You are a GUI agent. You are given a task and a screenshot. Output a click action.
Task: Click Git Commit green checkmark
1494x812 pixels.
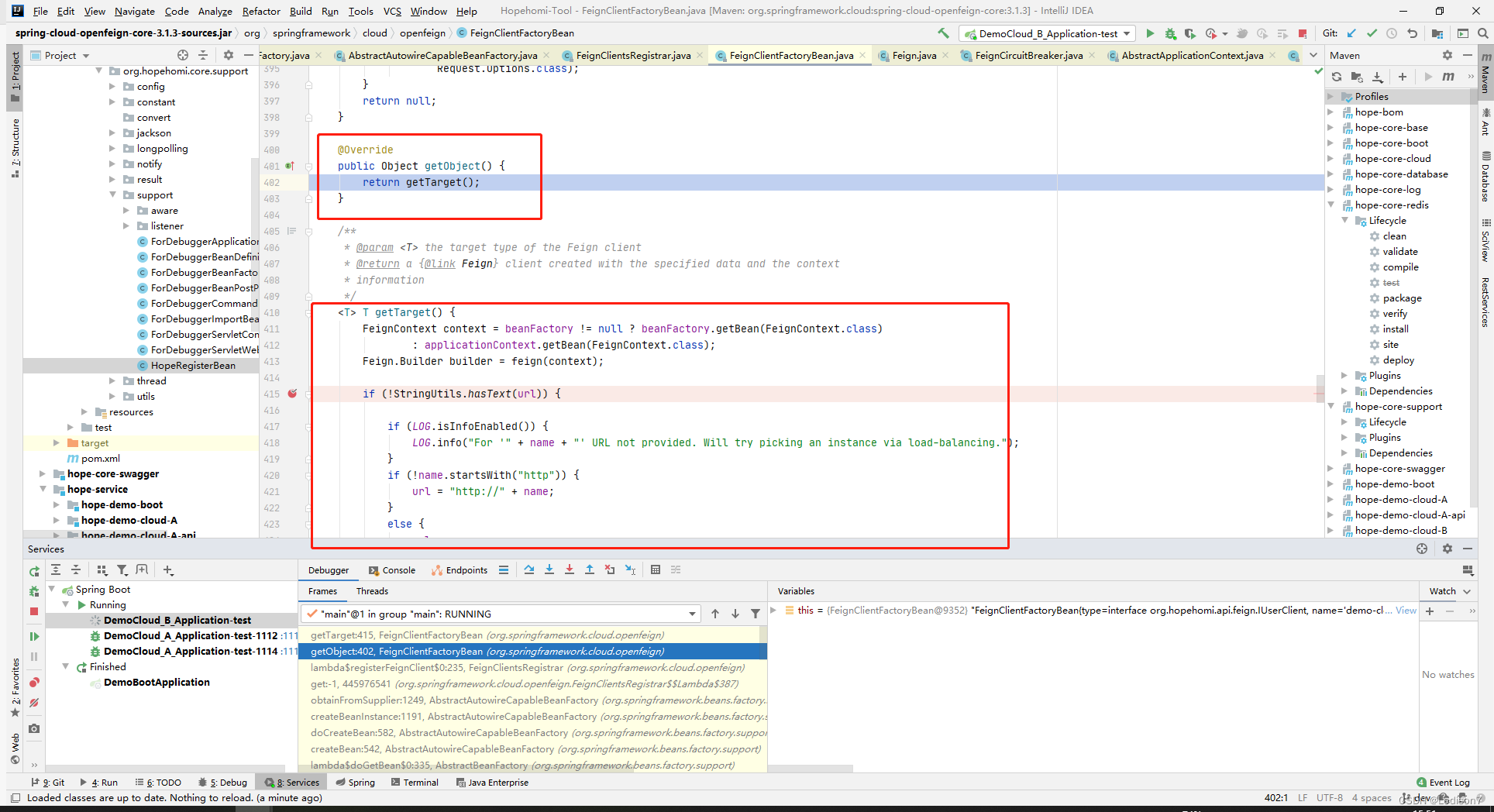click(1372, 33)
